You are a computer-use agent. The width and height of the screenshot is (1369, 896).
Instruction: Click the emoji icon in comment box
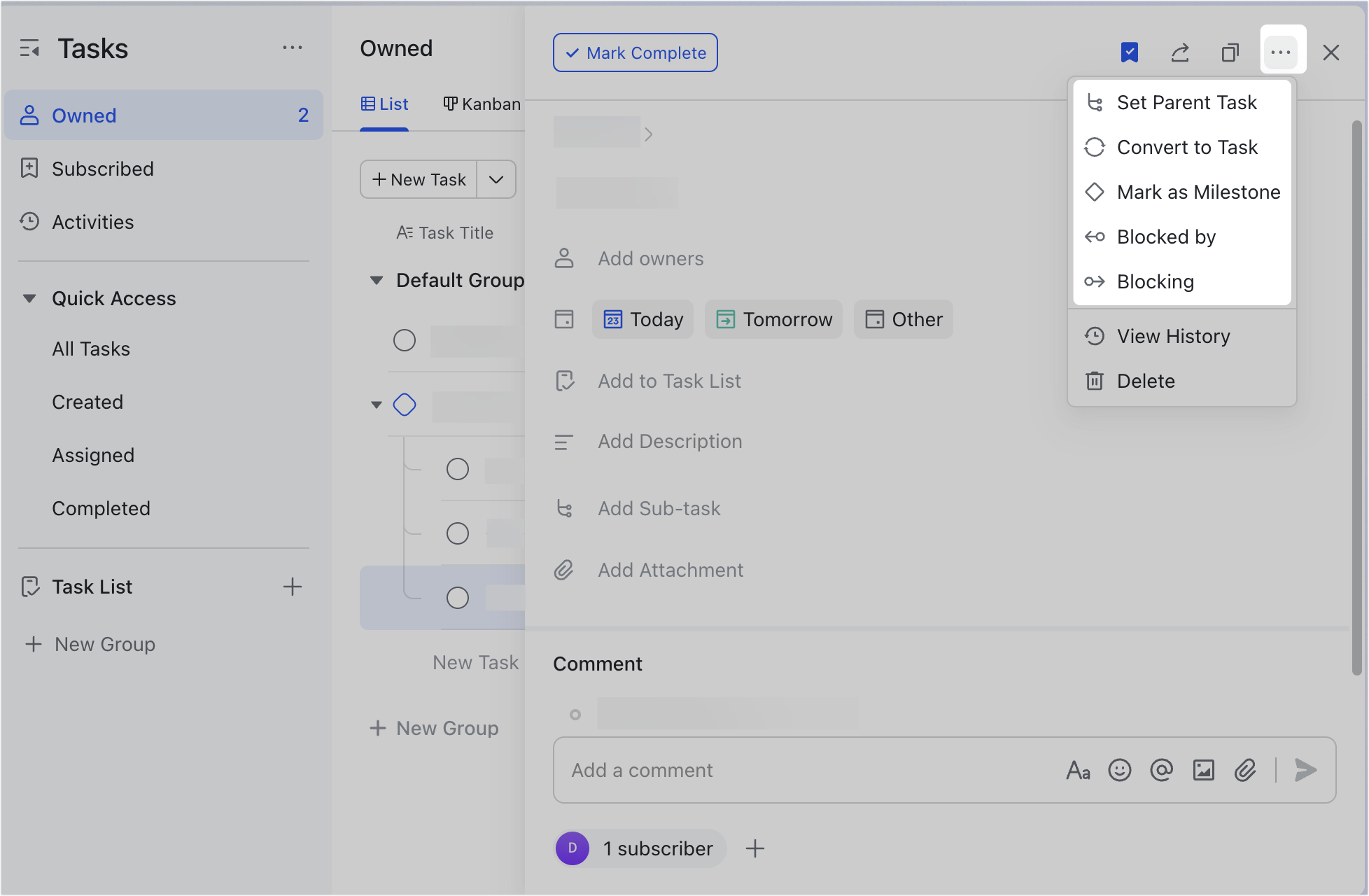click(1120, 770)
